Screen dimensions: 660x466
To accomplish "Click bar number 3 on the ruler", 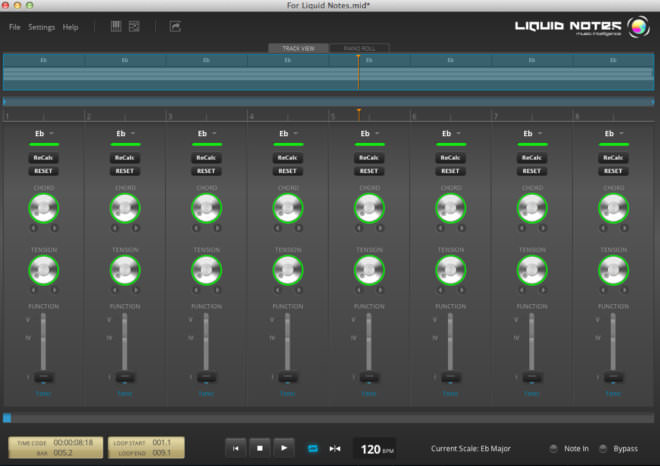I will click(x=170, y=117).
